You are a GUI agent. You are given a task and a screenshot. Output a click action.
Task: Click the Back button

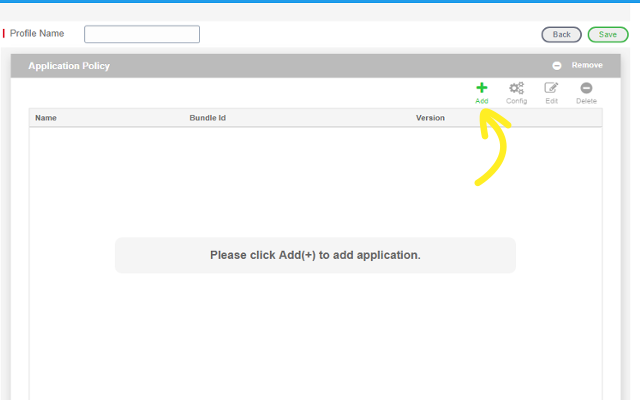coord(562,35)
